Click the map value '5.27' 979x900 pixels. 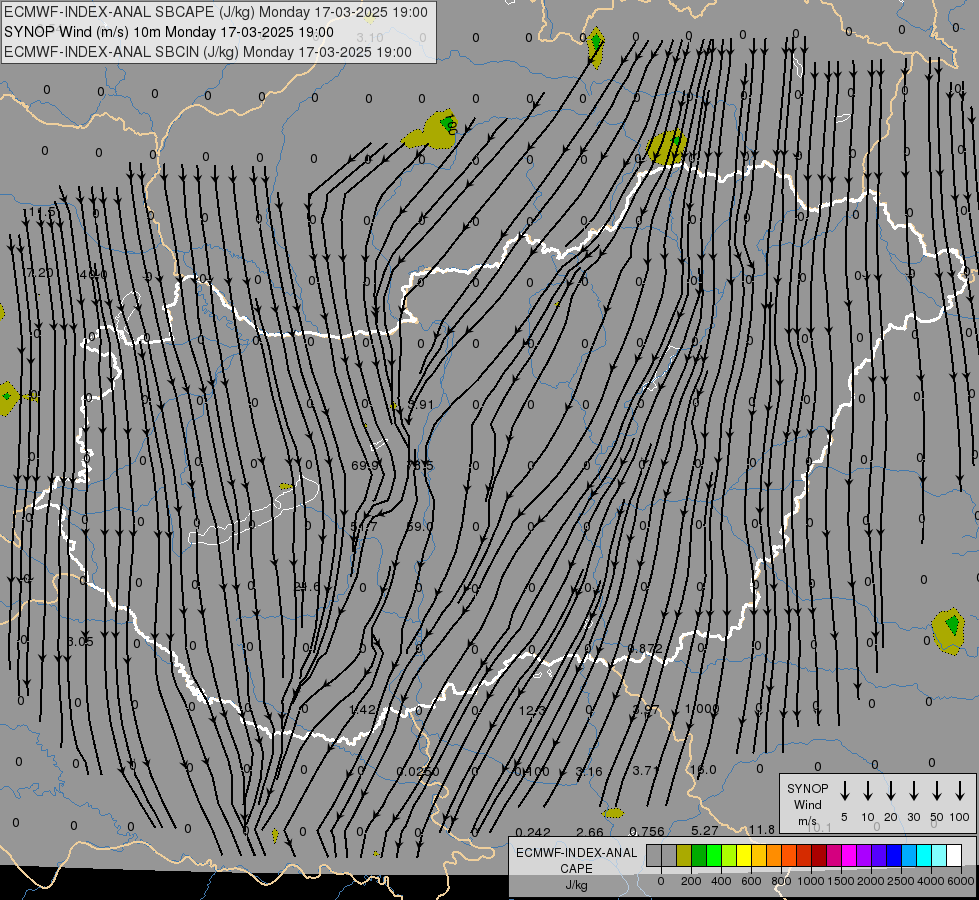pyautogui.click(x=706, y=830)
